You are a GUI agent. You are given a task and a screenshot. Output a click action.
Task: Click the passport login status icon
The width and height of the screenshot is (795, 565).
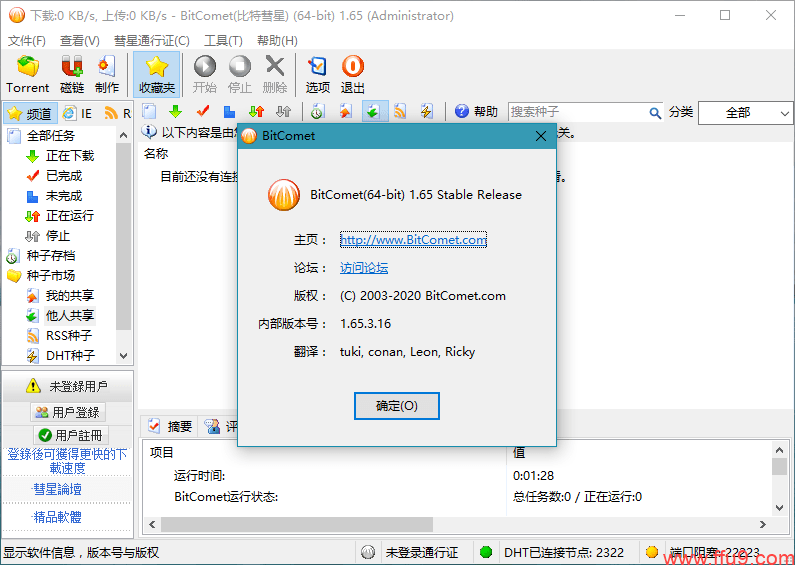pyautogui.click(x=368, y=552)
